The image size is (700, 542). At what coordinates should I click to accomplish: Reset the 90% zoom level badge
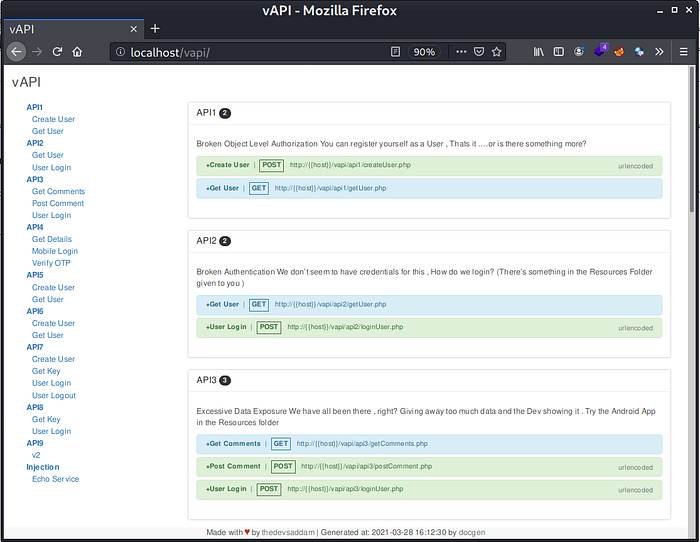tap(424, 52)
